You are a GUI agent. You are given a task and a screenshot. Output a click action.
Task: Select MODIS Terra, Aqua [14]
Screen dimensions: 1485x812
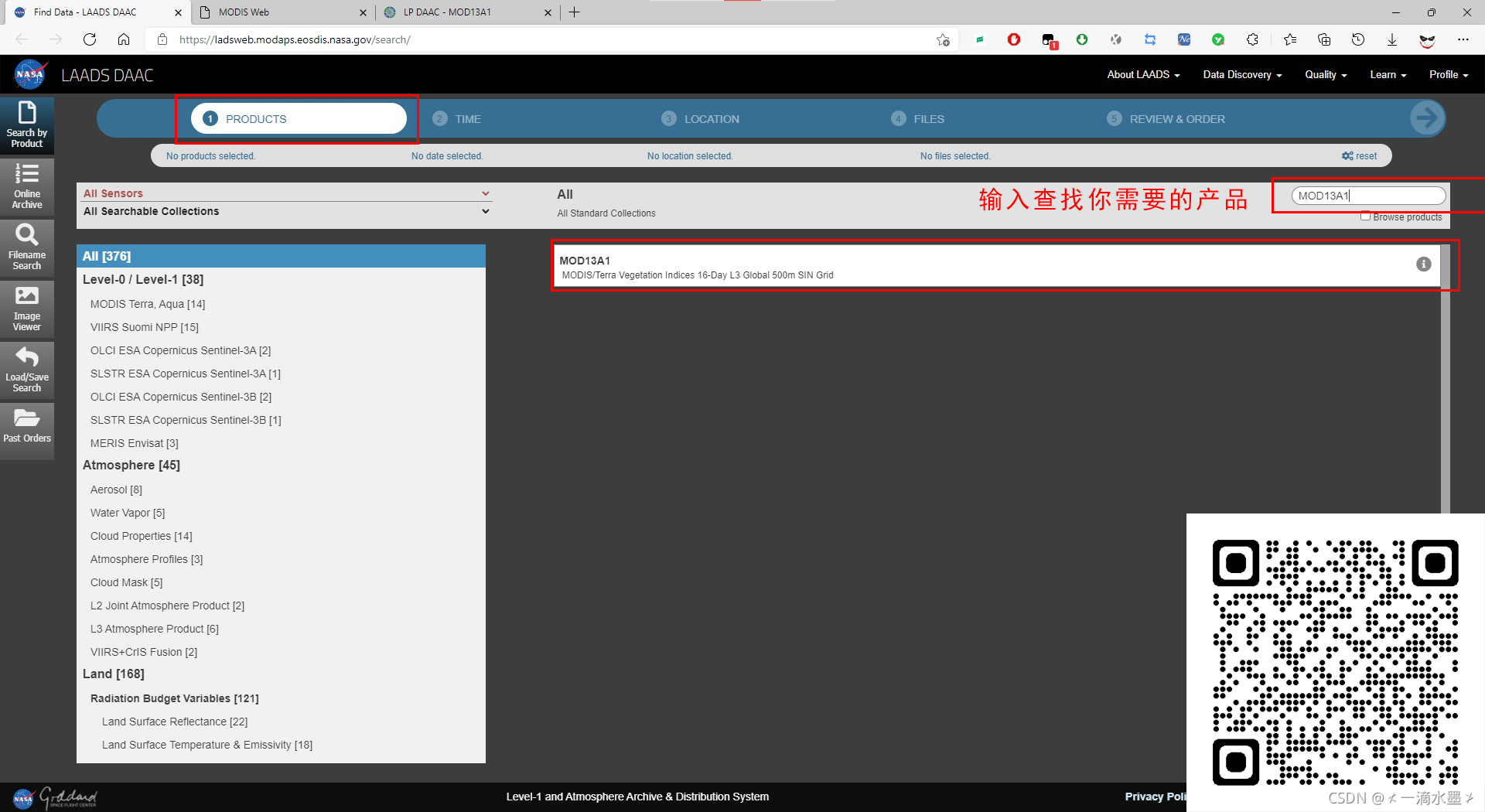tap(148, 304)
